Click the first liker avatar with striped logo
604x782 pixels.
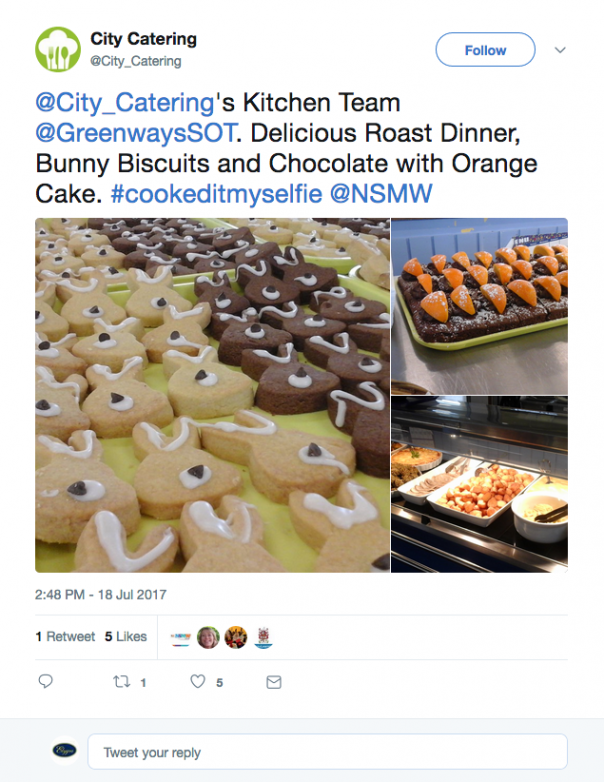click(180, 637)
